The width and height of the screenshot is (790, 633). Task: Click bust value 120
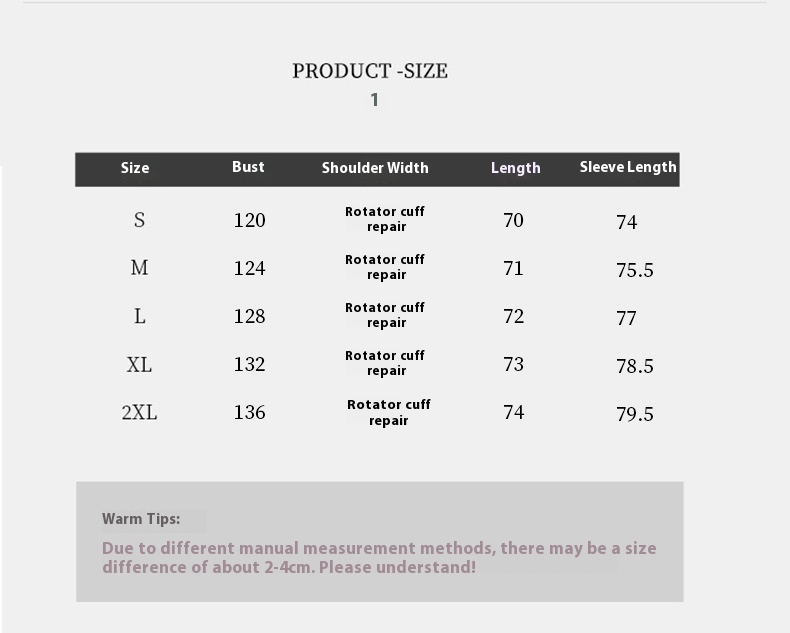[x=250, y=220]
